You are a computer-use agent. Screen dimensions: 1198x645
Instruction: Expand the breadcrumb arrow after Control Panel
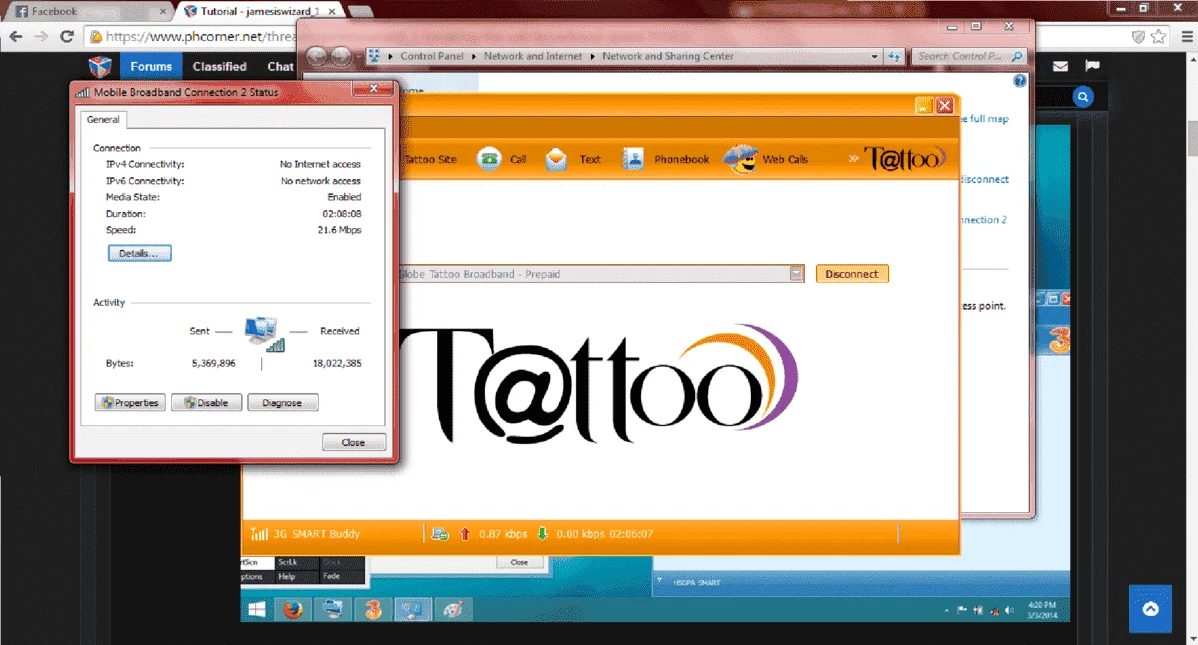click(x=474, y=57)
